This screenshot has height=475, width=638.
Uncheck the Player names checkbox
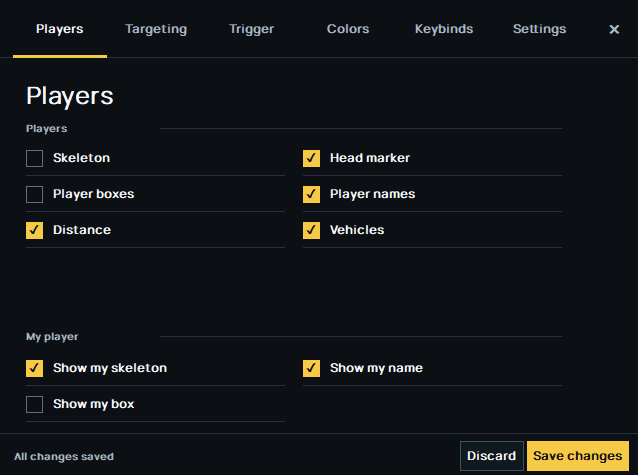pos(311,194)
